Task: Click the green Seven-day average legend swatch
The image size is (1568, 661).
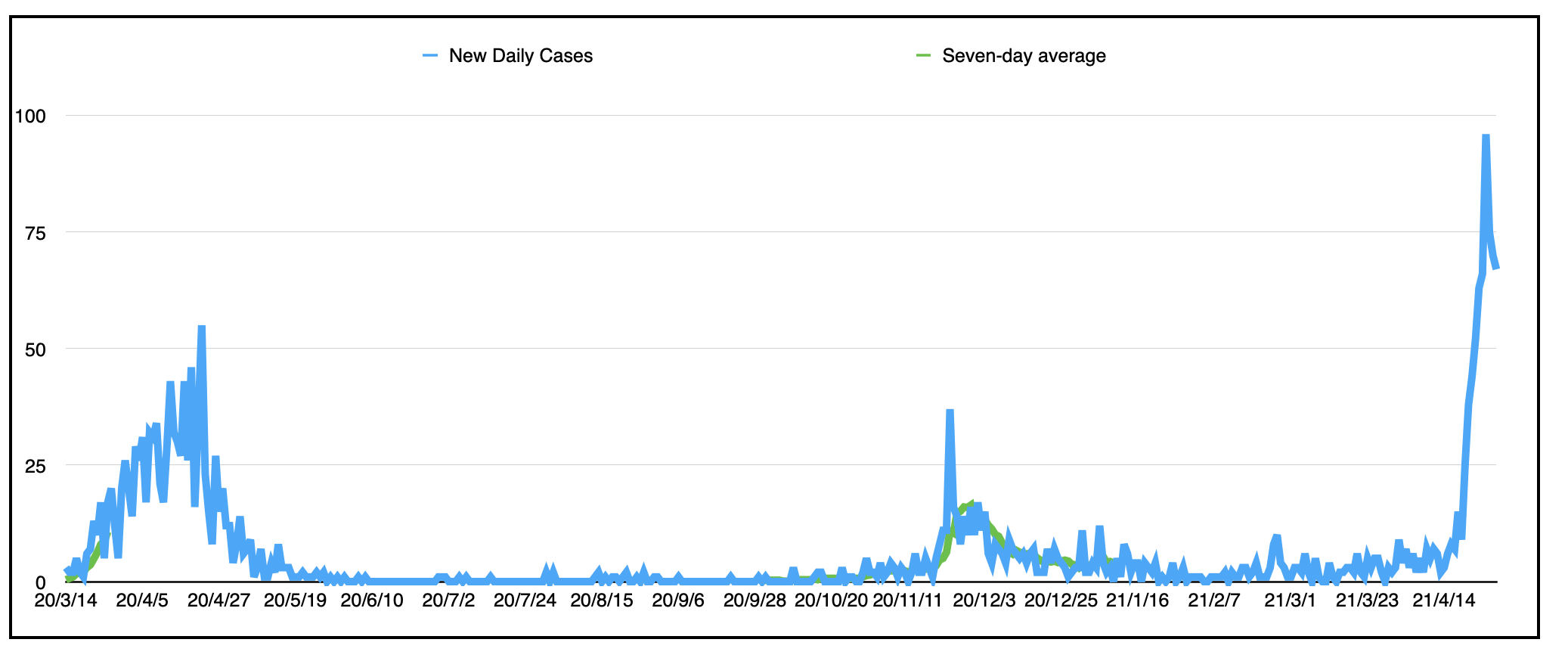Action: (x=923, y=56)
